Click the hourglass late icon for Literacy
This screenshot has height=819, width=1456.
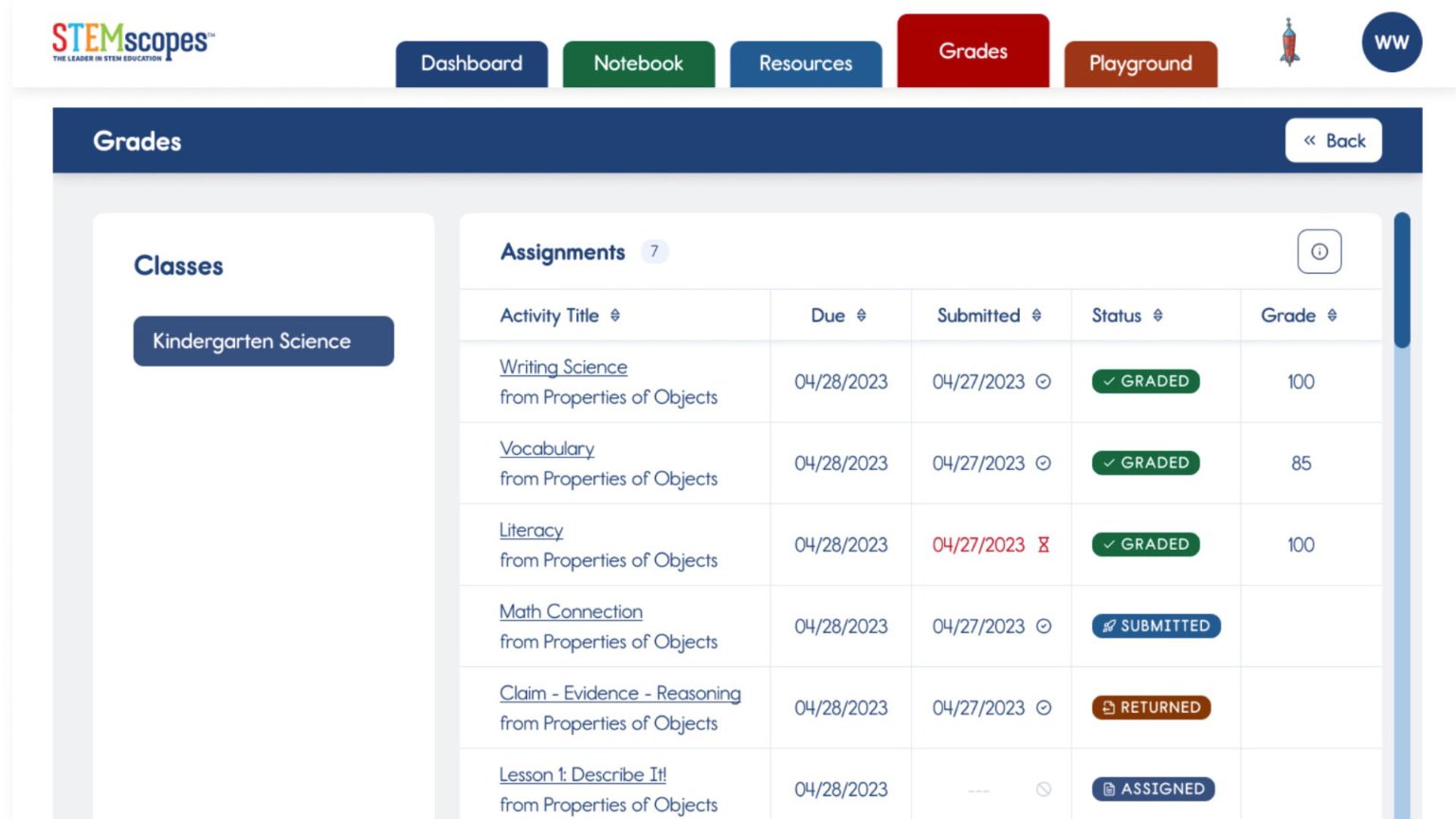tap(1044, 545)
